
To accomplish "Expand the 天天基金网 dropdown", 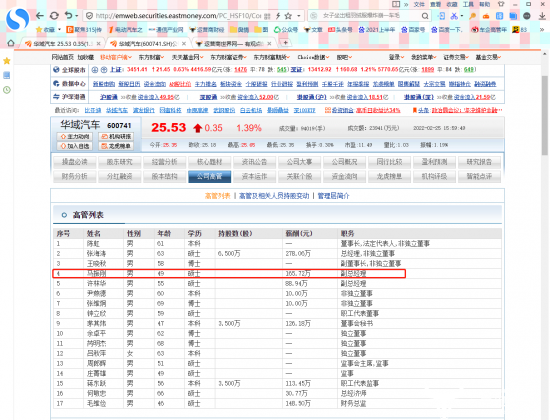I will [x=187, y=57].
